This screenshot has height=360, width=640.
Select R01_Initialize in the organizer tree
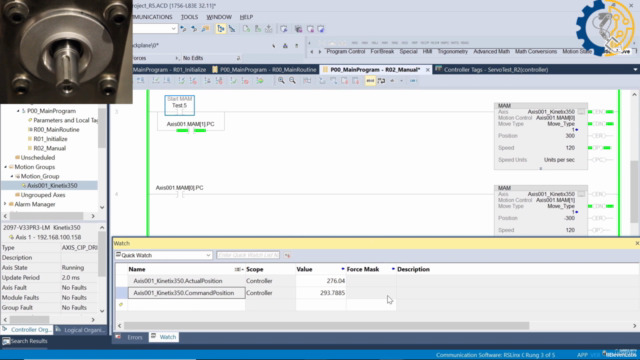click(50, 139)
